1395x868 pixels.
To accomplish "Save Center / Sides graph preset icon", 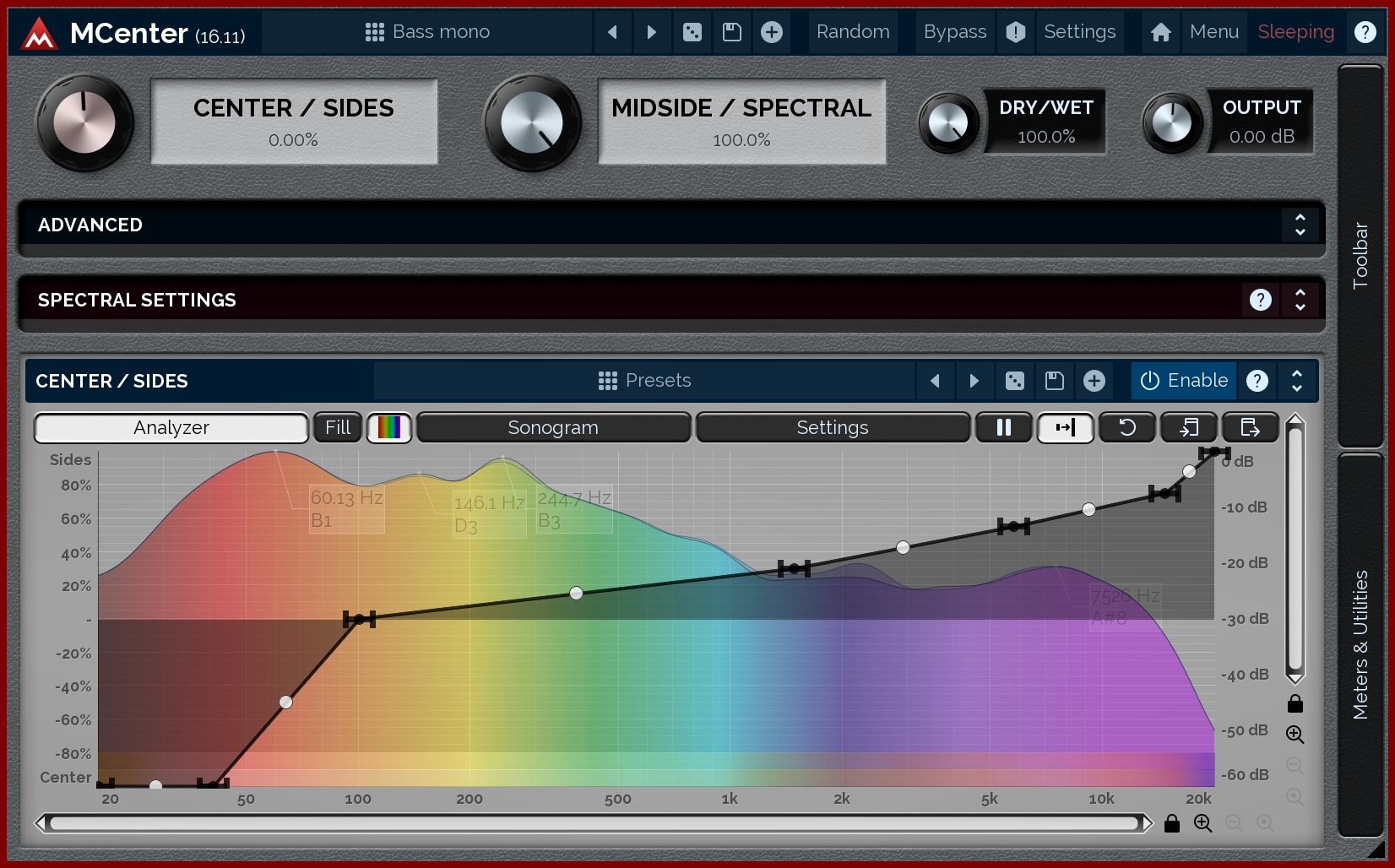I will pos(1054,381).
